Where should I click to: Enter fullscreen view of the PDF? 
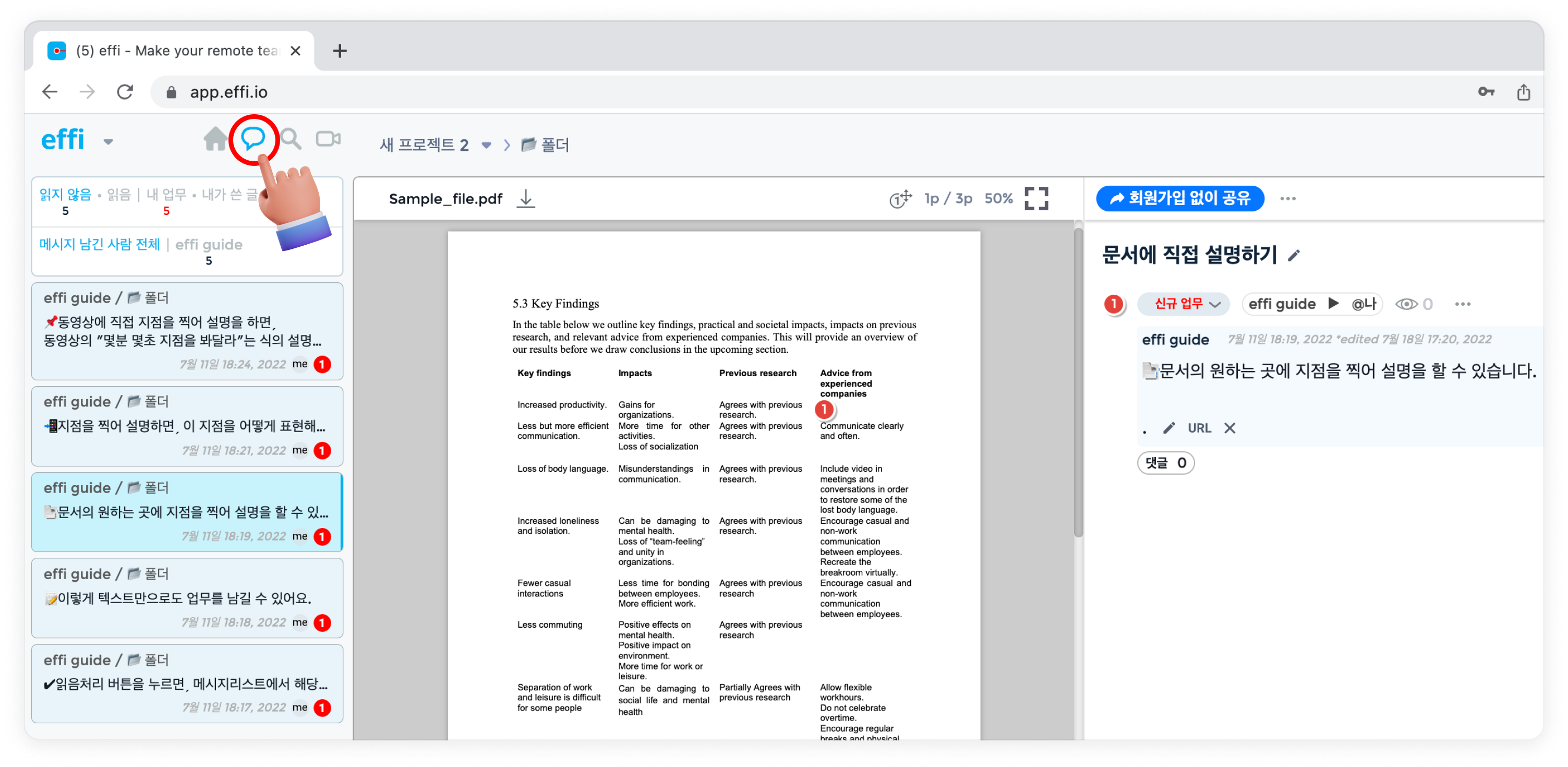tap(1036, 198)
